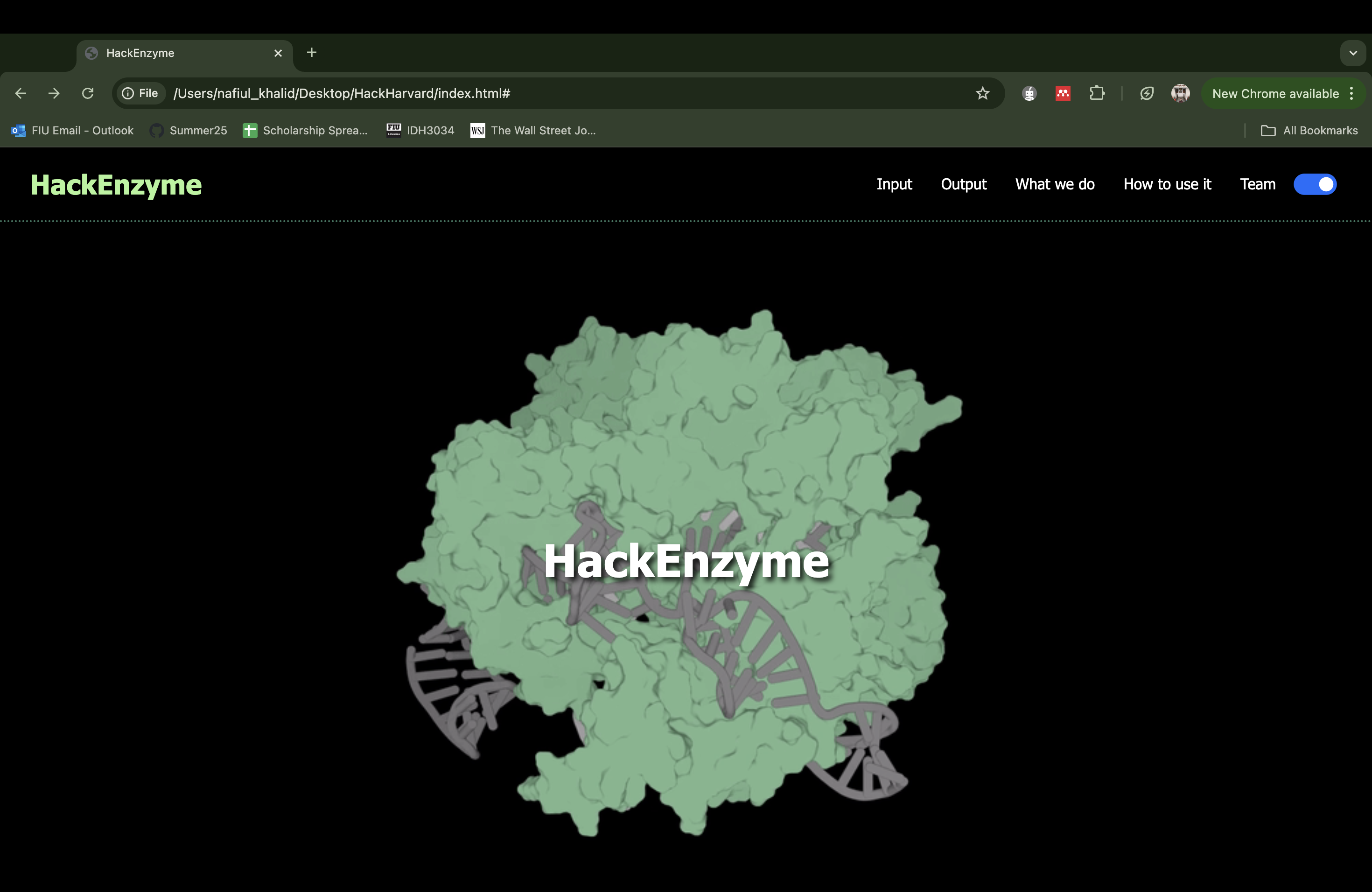Open the FIU Email - Outlook bookmark
Viewport: 1372px width, 892px height.
[73, 131]
